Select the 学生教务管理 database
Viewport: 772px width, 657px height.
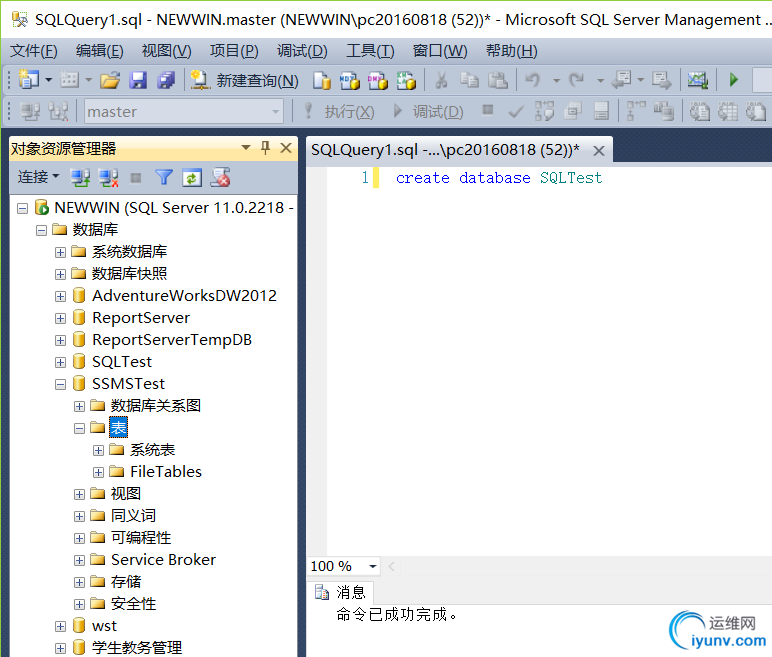pyautogui.click(x=137, y=647)
